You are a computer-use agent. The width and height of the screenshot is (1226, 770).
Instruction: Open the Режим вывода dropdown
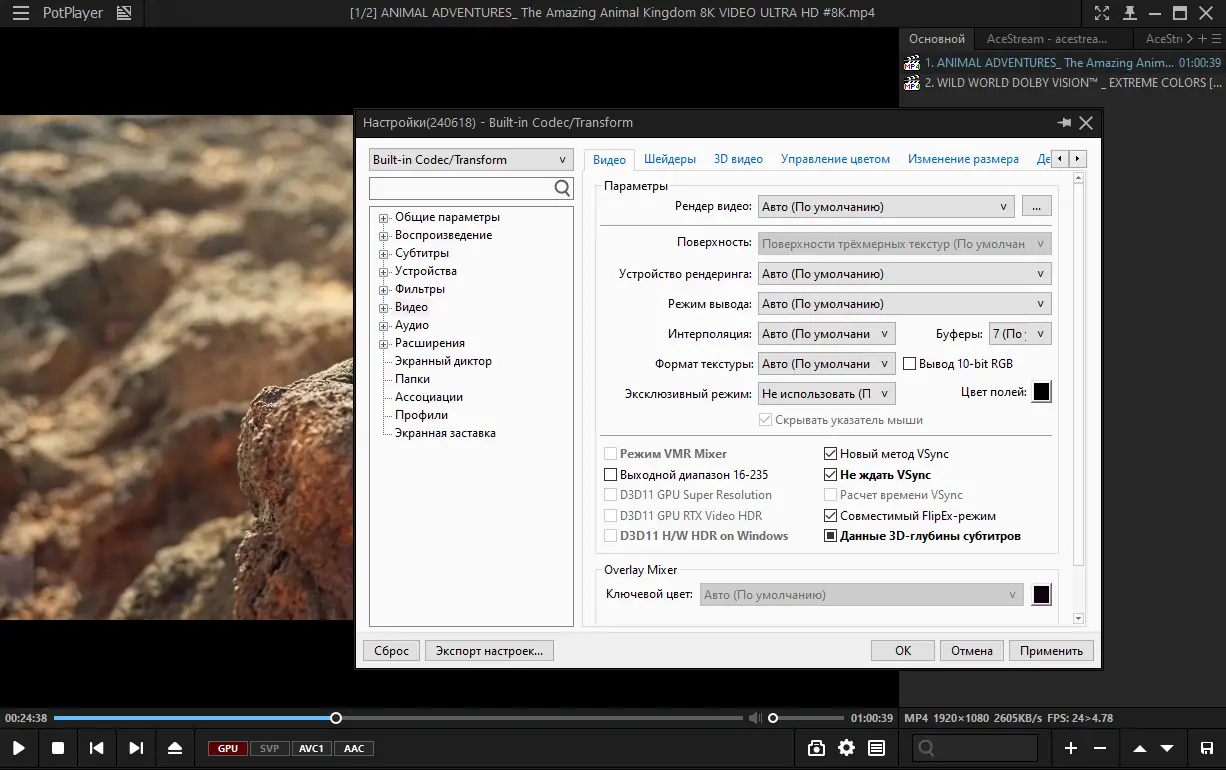(904, 303)
